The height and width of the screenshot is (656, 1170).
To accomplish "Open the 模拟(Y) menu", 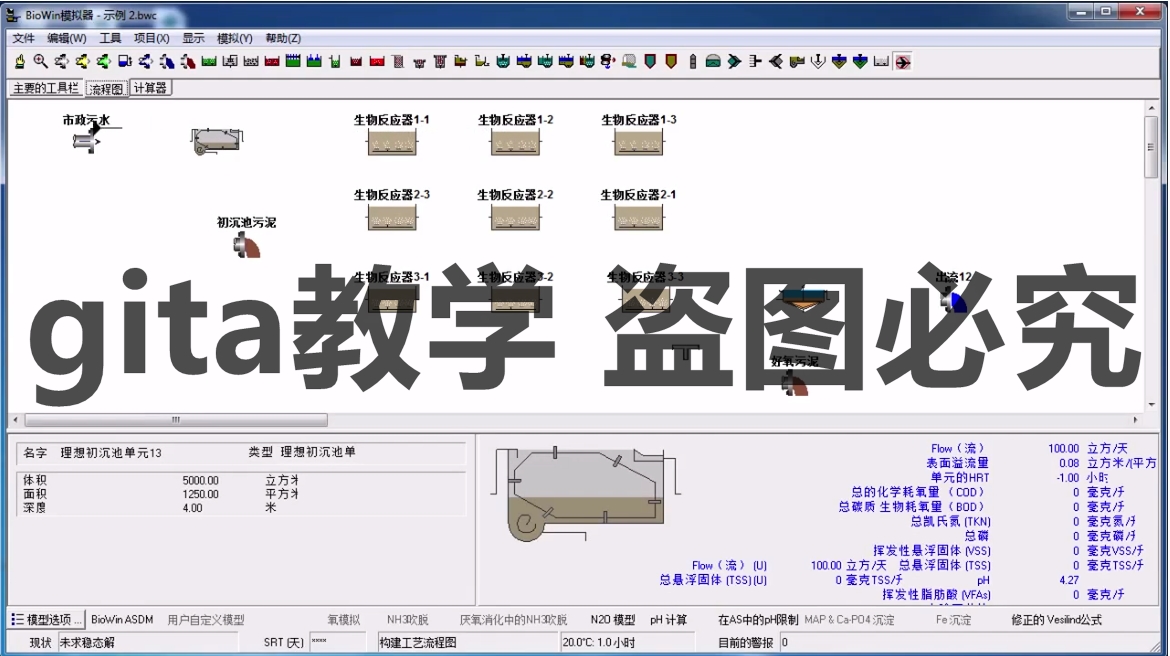I will [x=234, y=38].
